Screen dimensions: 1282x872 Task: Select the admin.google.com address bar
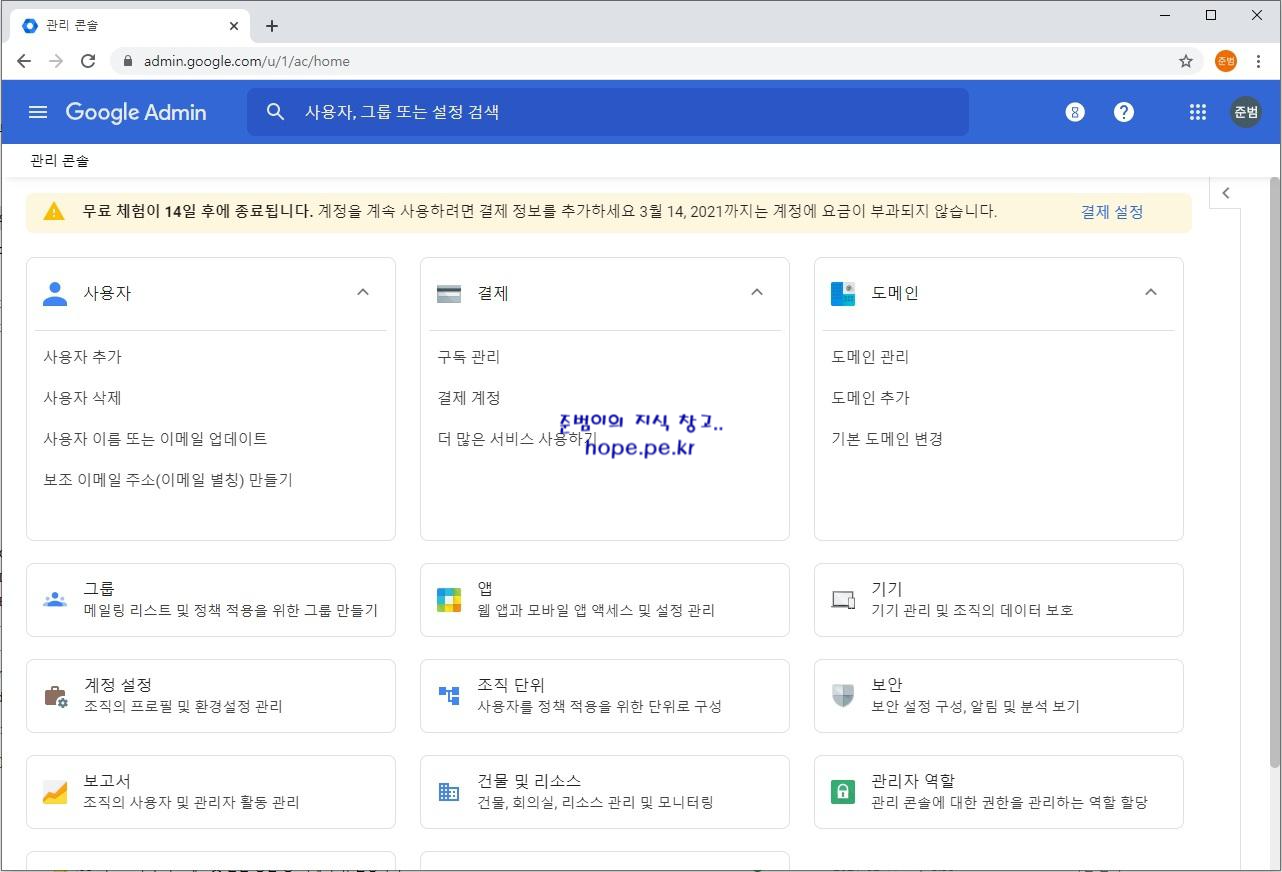(x=658, y=61)
